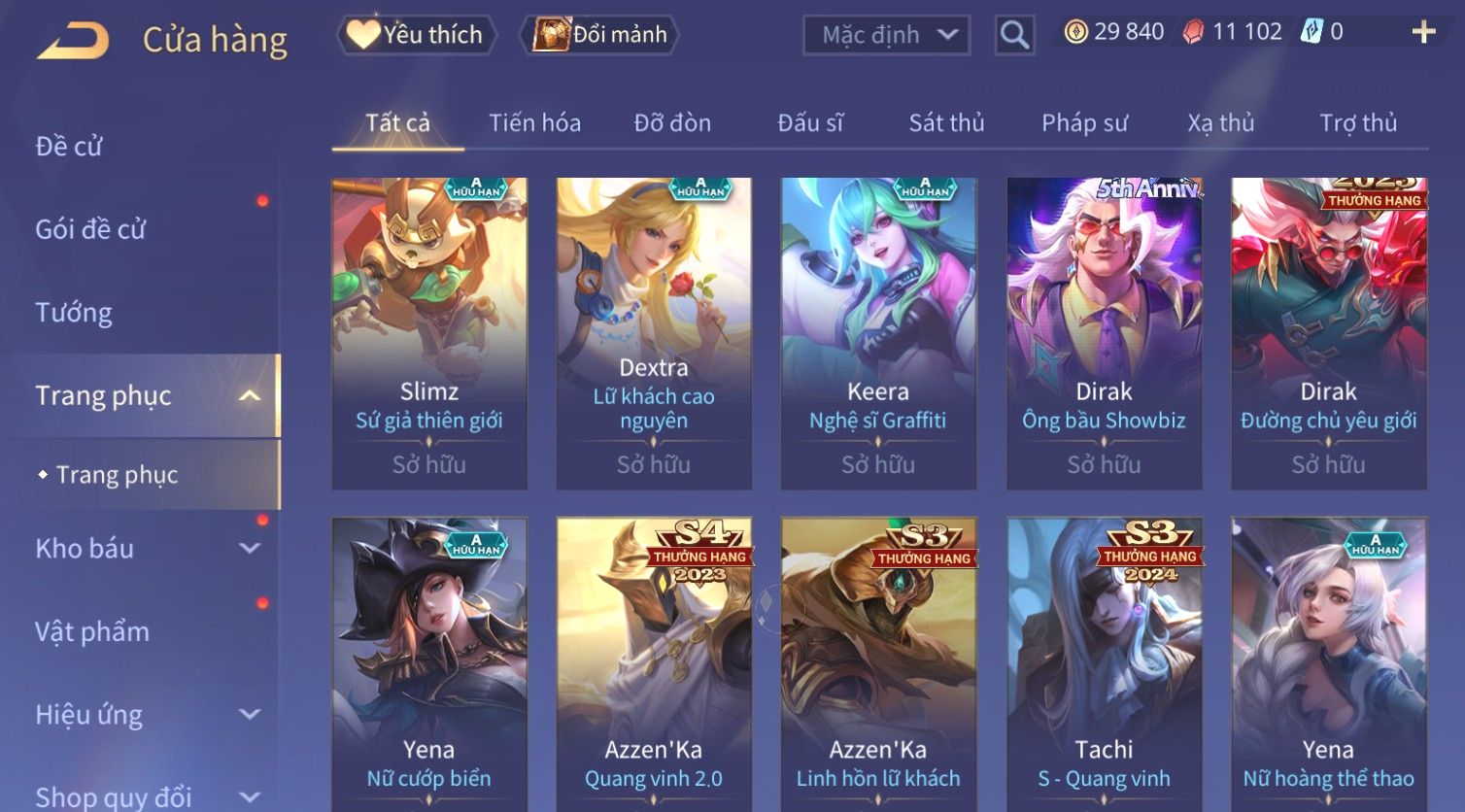Image resolution: width=1465 pixels, height=812 pixels.
Task: Open Dirak Ông bầu Showbiz skin
Action: pos(1104,333)
